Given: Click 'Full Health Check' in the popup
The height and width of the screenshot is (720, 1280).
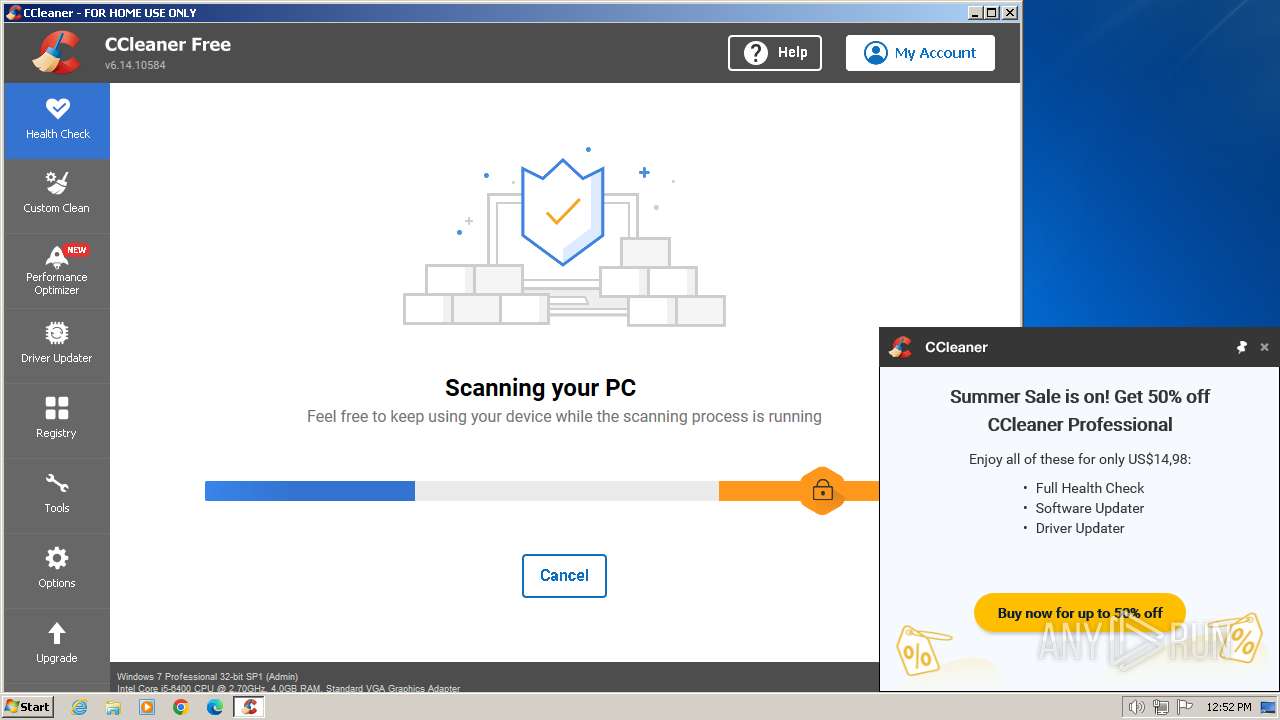Looking at the screenshot, I should 1090,488.
